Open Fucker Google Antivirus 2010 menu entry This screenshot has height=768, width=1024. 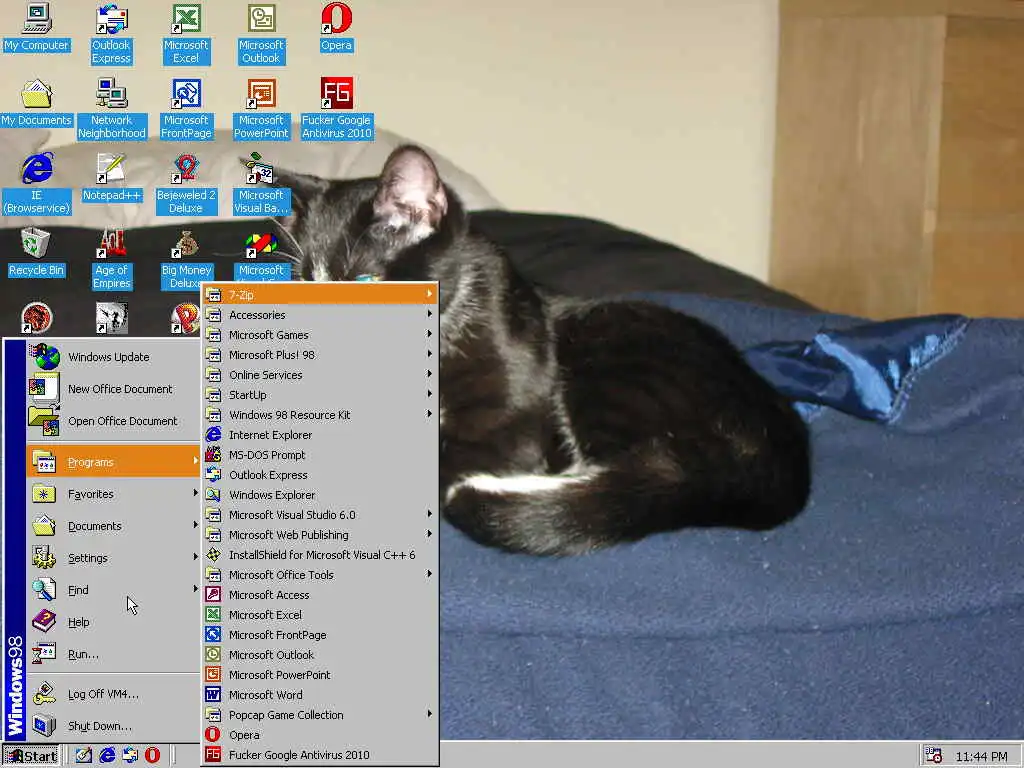click(x=320, y=755)
